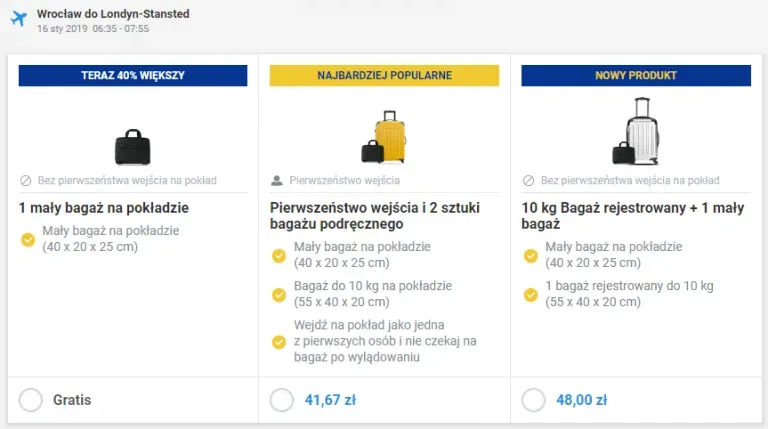Click the 'NAJBARDZIEJ POPULARNE' yellow banner
The image size is (768, 429).
pos(384,75)
